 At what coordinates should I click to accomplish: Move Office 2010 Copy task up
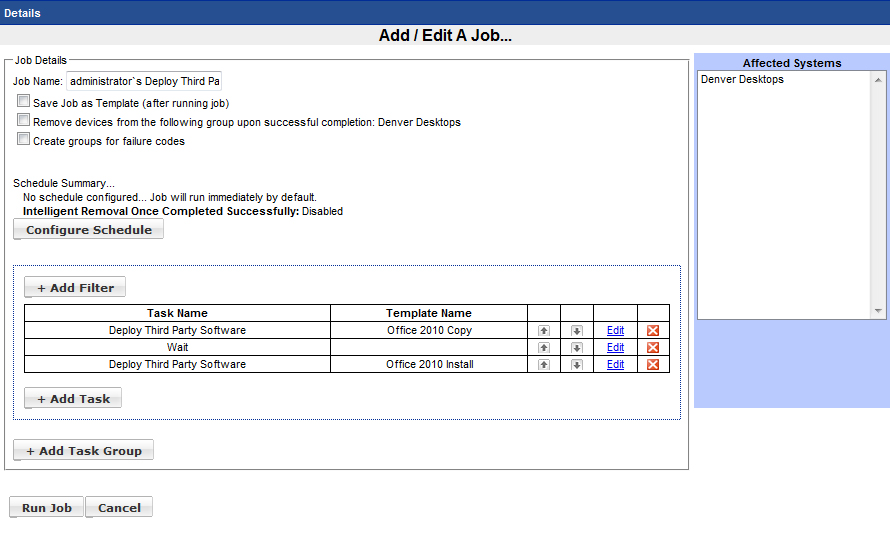point(543,331)
